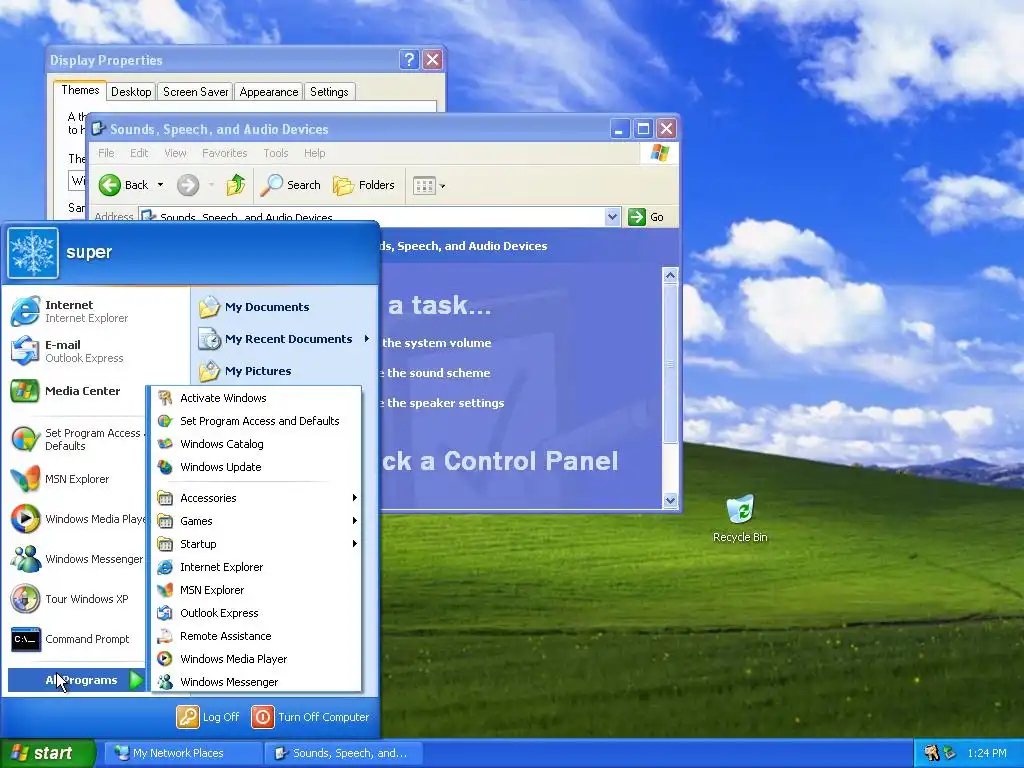Launch Tour Windows XP
The image size is (1024, 768).
tap(73, 599)
